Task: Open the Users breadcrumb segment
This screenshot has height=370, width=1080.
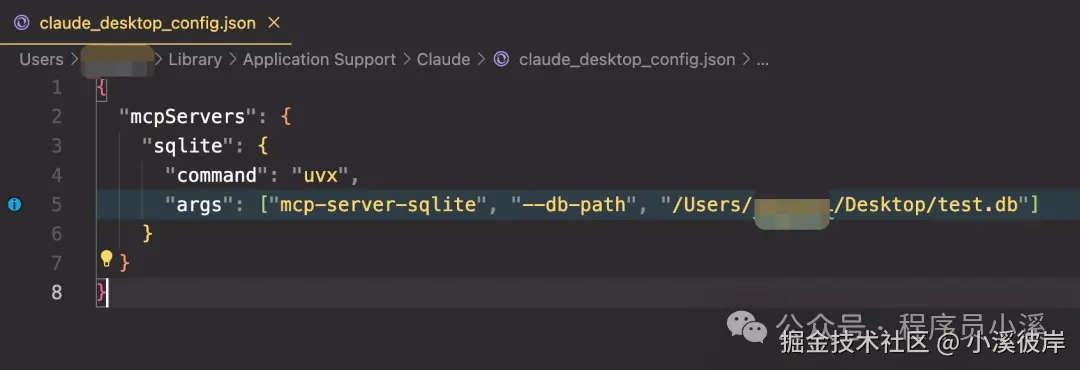Action: point(41,60)
